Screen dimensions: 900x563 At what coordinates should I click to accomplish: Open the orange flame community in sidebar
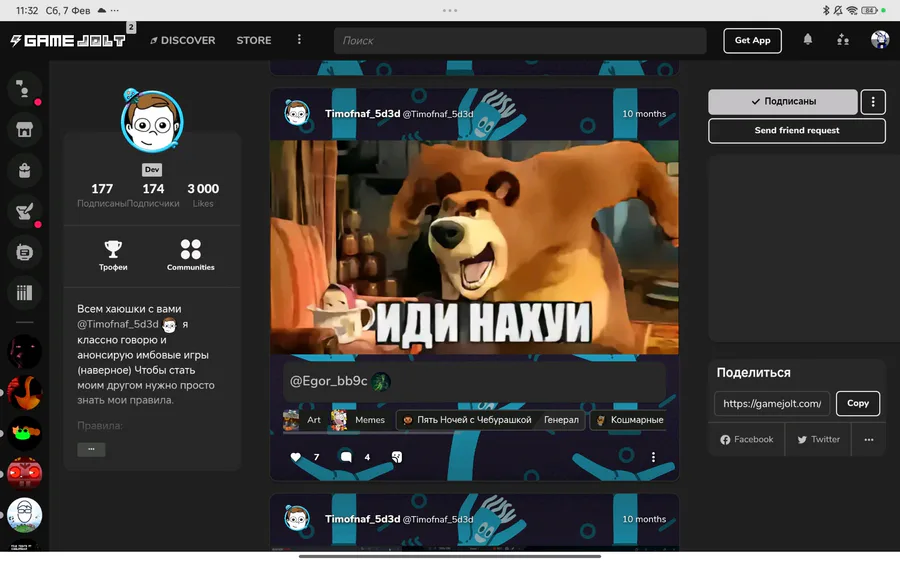click(x=24, y=393)
